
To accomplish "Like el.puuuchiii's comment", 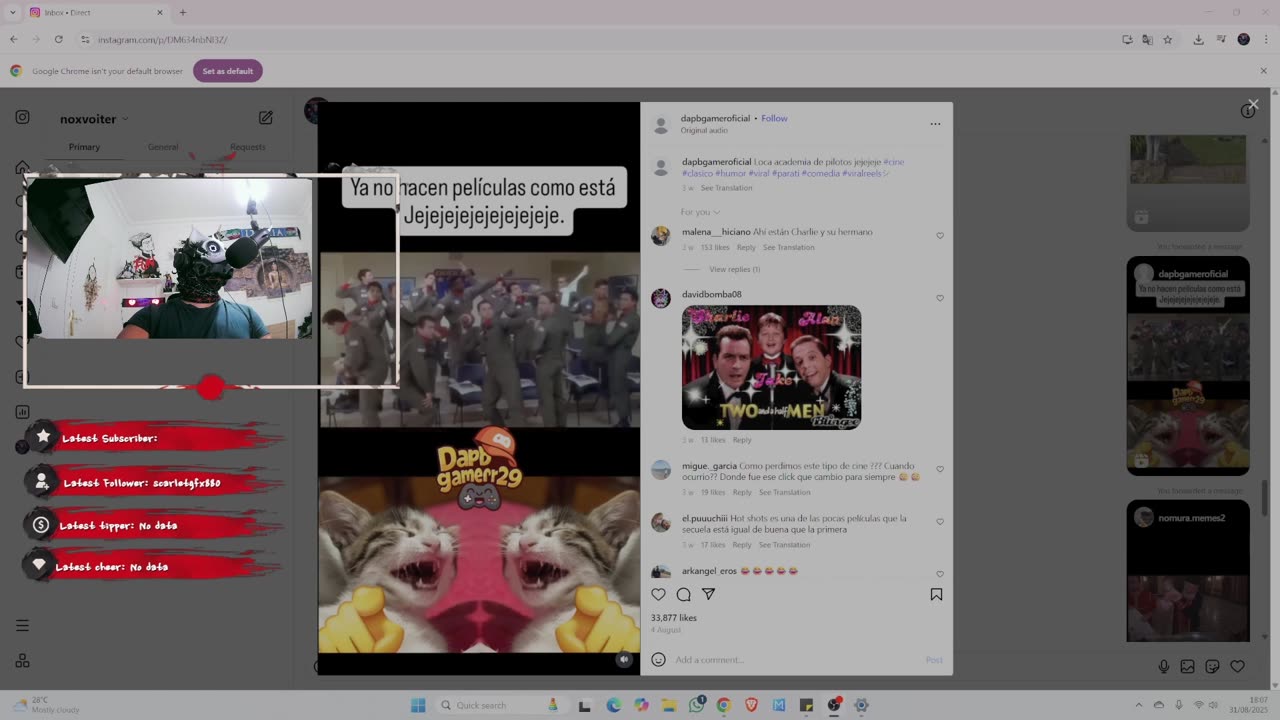I will pos(940,521).
